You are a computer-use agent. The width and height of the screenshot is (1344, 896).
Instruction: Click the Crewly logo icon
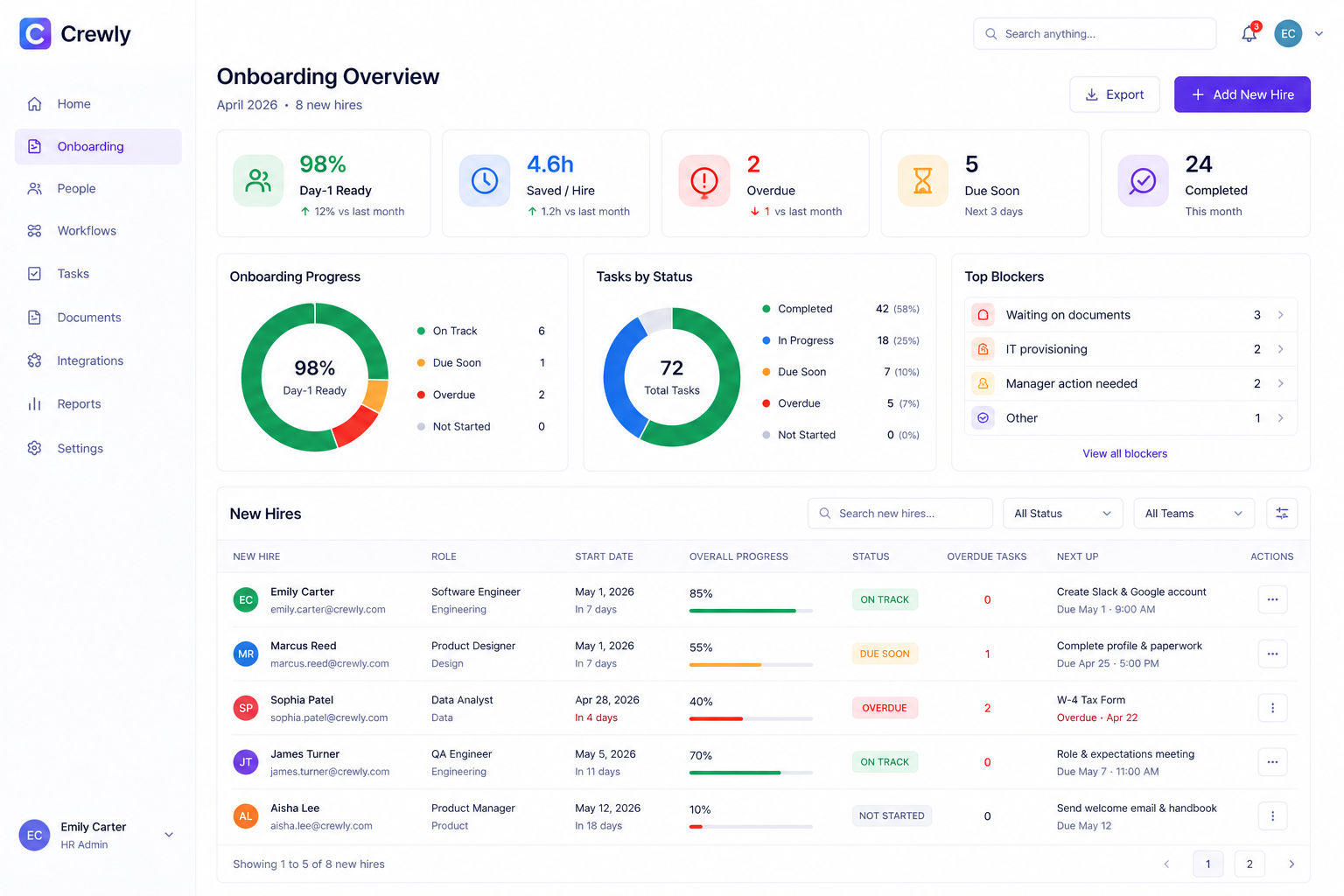pyautogui.click(x=35, y=34)
